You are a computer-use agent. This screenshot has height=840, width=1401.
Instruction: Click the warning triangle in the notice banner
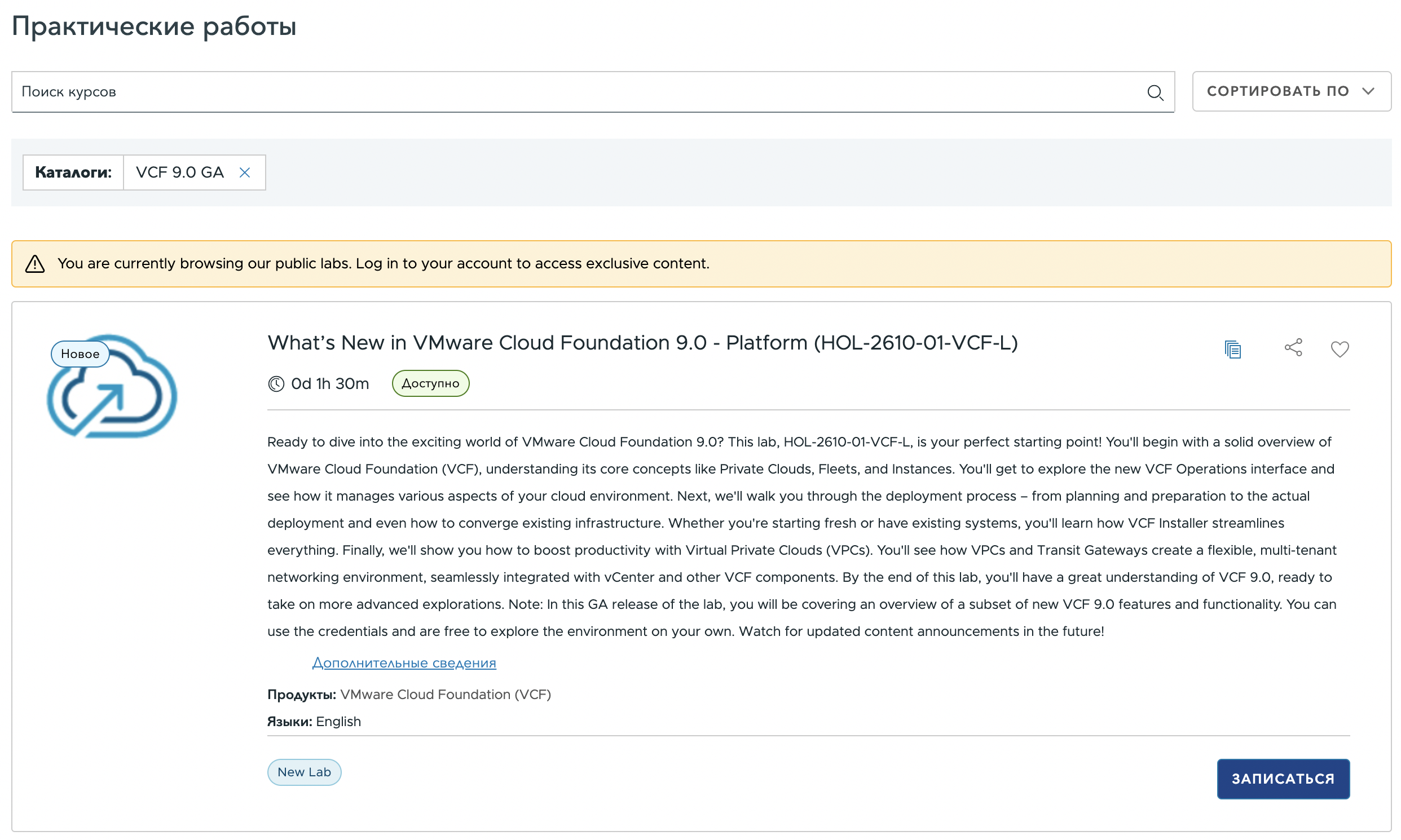click(35, 263)
